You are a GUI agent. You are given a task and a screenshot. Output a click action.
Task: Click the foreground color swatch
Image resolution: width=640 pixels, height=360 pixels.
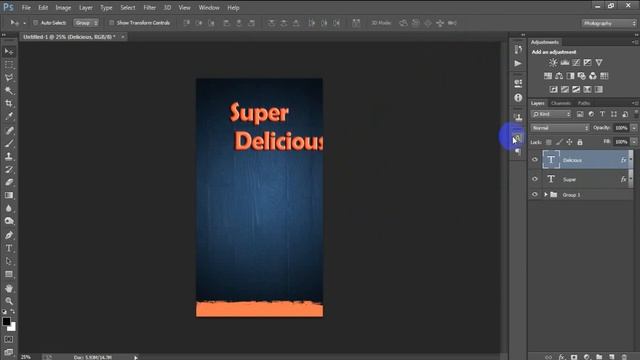[x=6, y=321]
